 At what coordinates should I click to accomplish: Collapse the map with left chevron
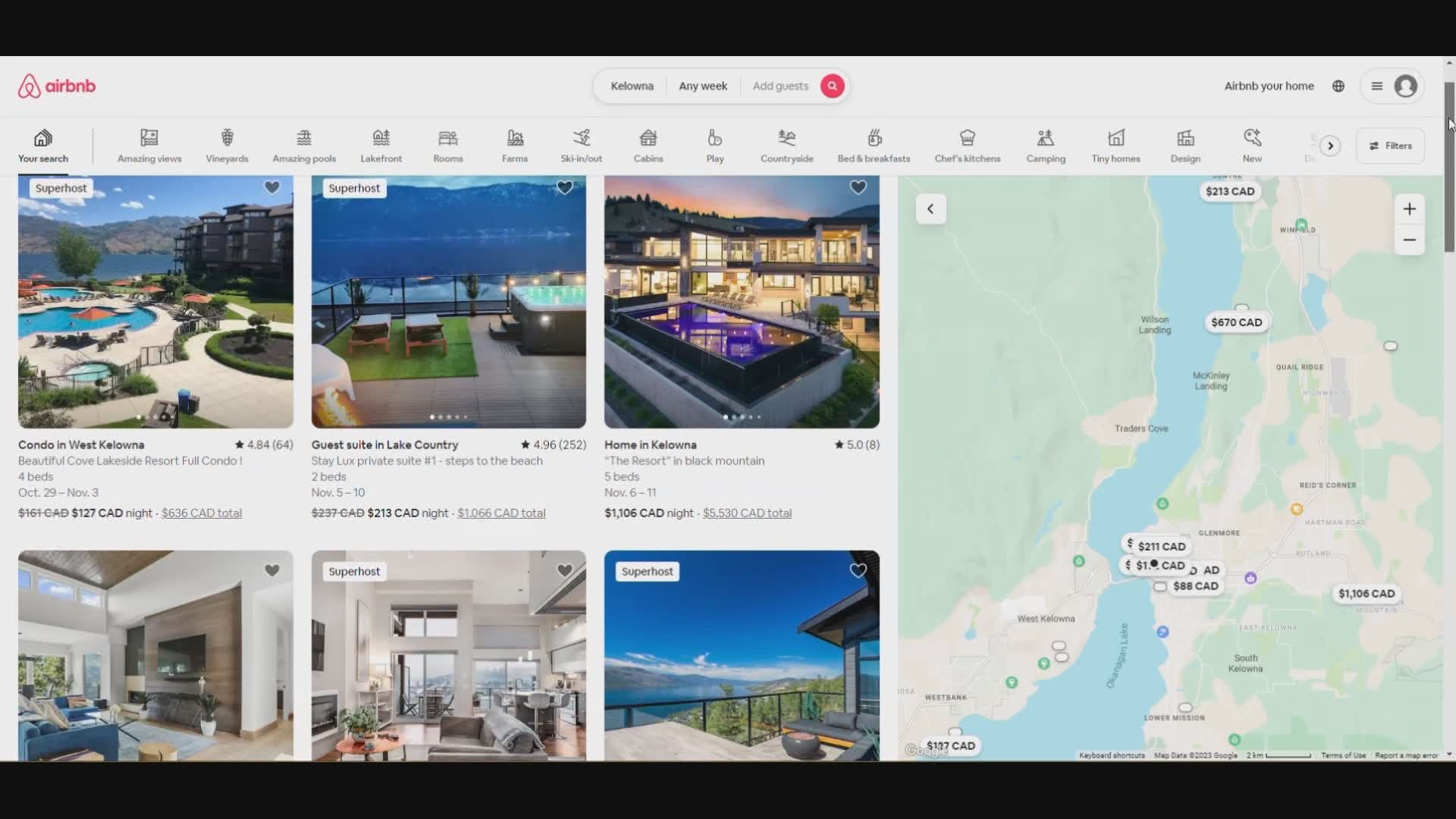point(930,209)
